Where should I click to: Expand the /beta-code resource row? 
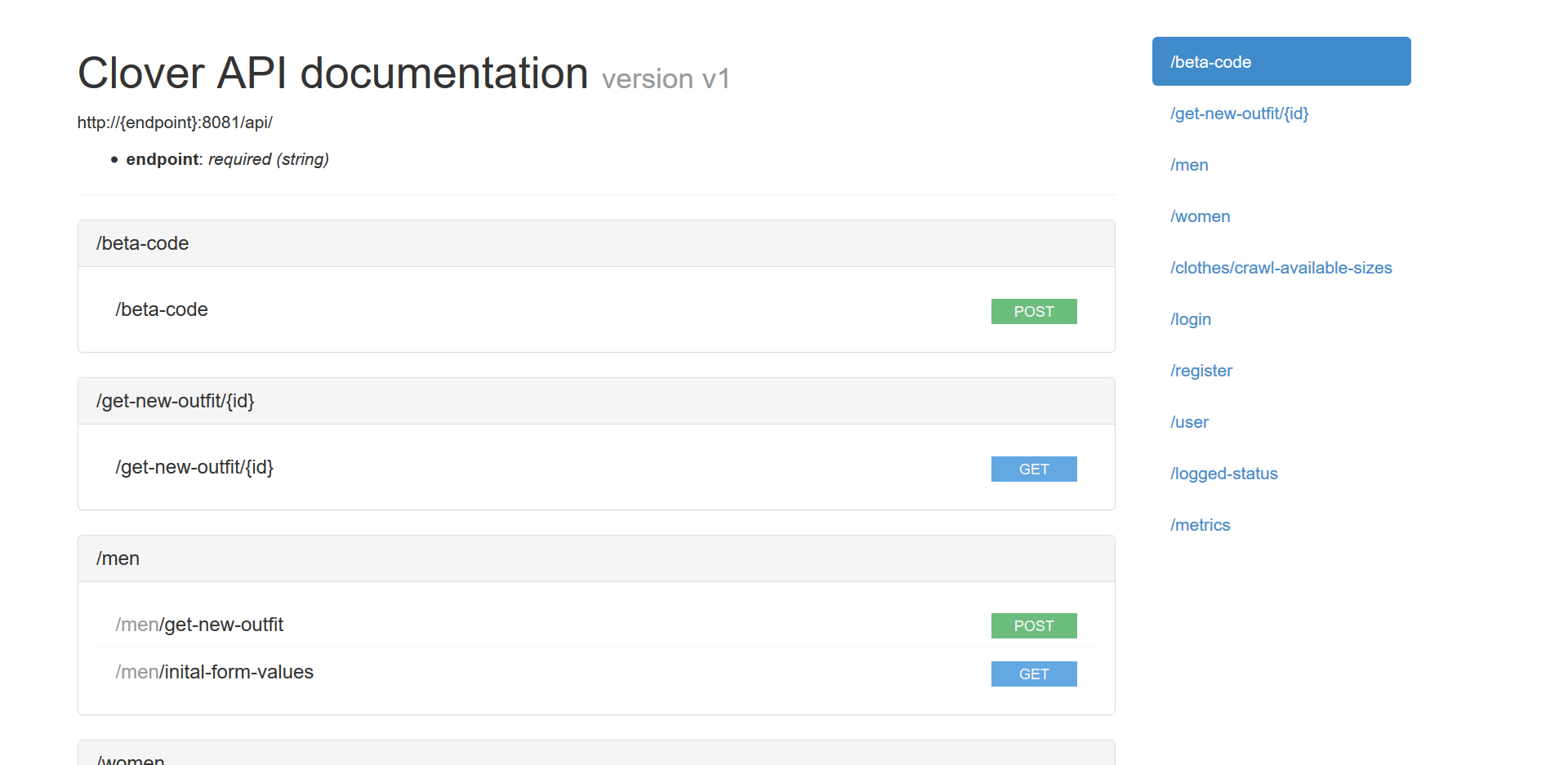(x=162, y=309)
